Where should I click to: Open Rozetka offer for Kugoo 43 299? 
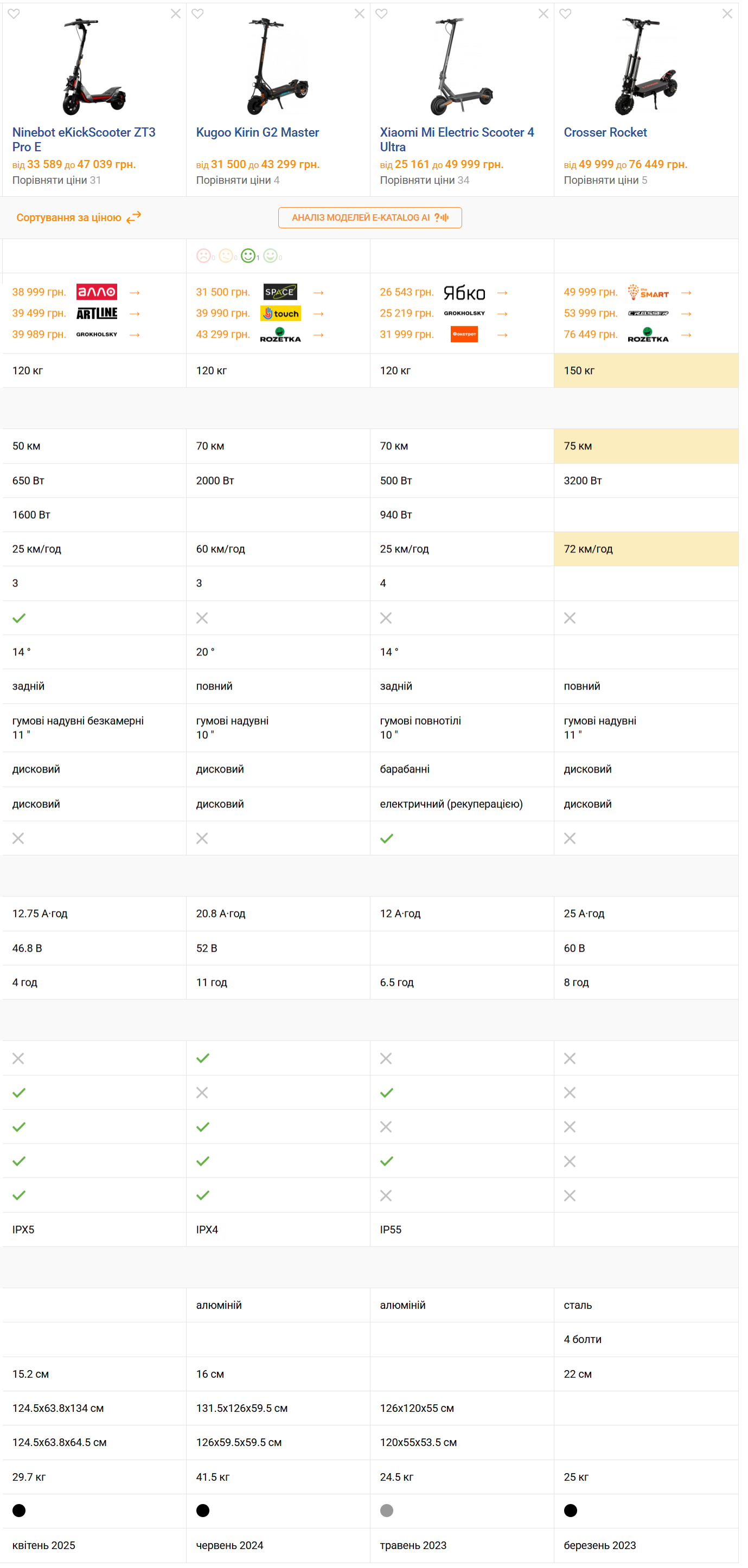coord(280,335)
